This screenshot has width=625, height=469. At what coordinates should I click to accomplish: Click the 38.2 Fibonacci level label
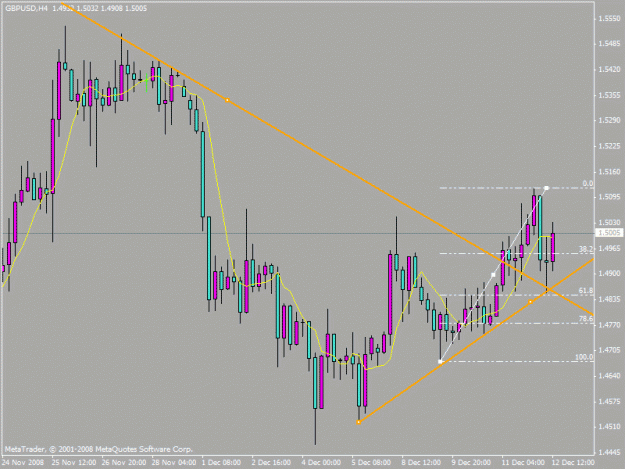coord(586,249)
